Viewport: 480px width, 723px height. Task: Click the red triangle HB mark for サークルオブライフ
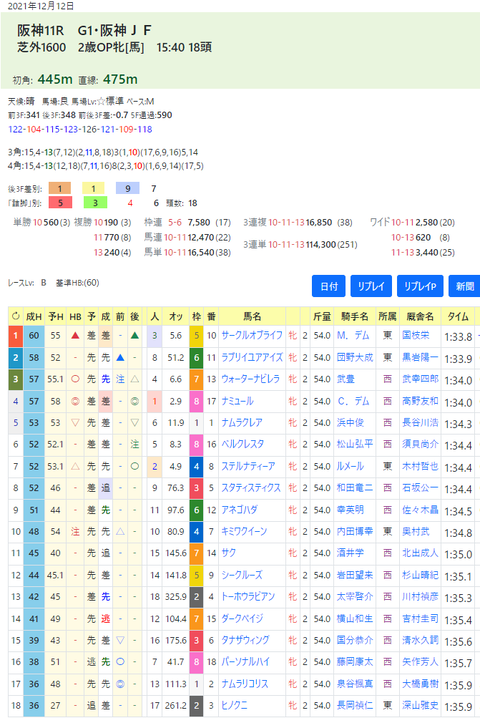(x=75, y=335)
